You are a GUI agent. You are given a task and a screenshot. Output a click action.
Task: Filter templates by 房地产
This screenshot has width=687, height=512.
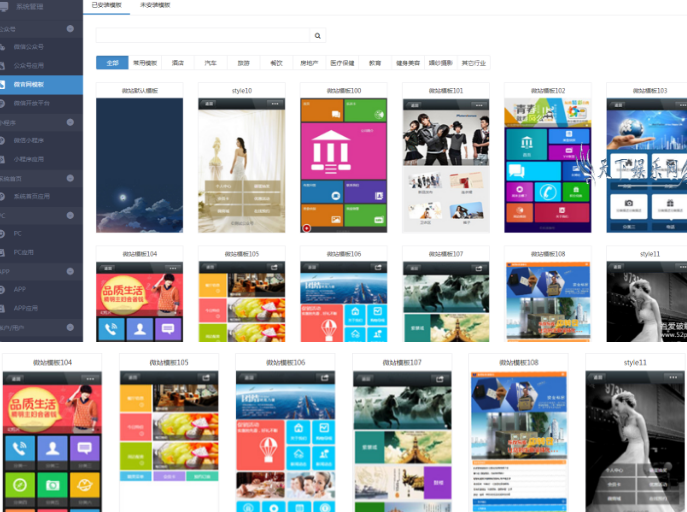tap(309, 63)
